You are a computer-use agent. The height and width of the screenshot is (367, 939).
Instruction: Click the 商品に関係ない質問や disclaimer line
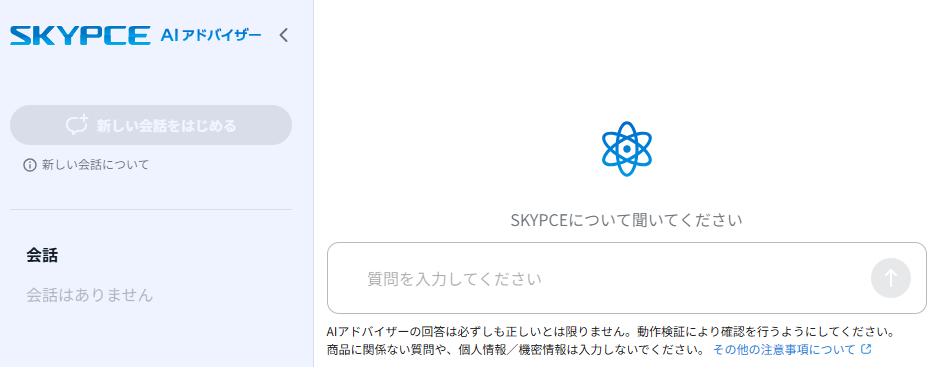515,348
